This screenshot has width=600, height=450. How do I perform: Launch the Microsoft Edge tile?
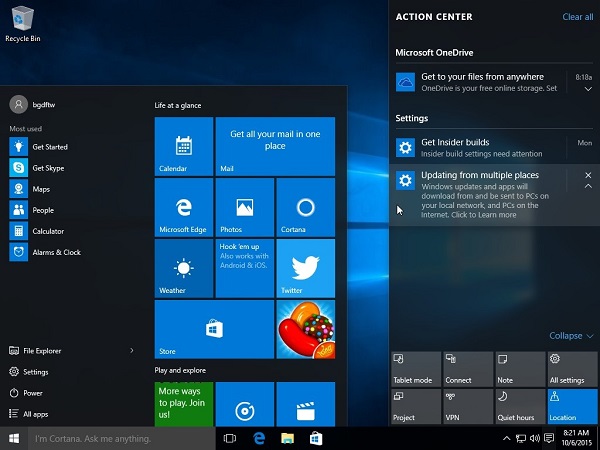click(184, 207)
